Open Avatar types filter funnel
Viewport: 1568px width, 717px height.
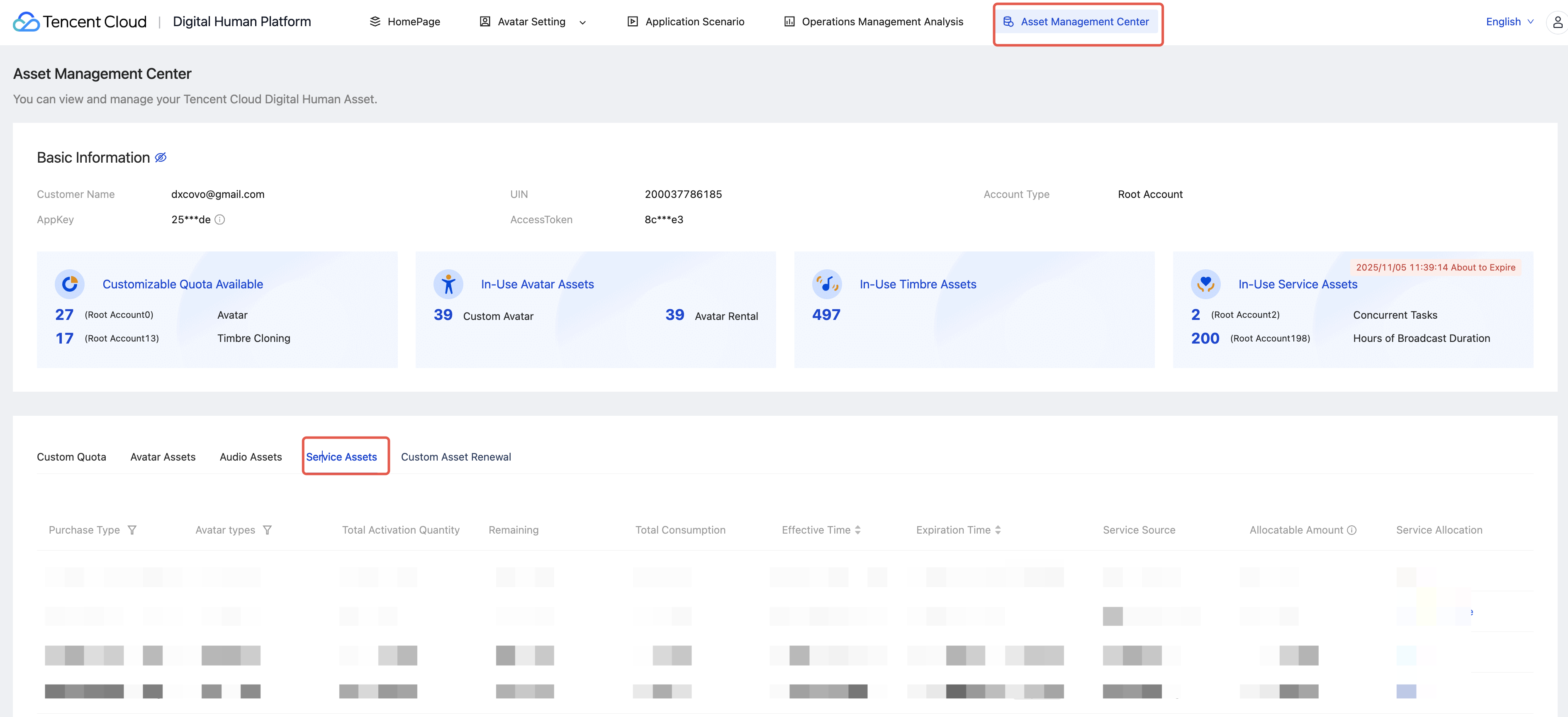[267, 530]
